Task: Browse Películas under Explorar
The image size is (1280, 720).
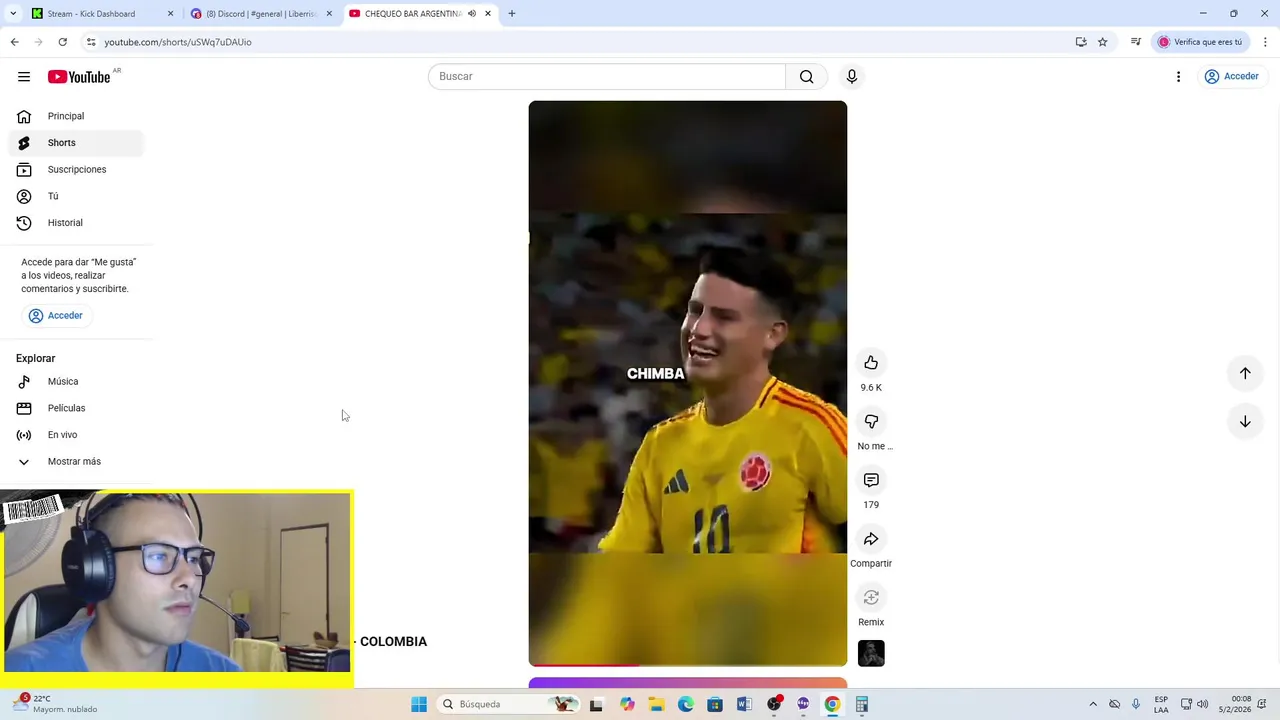Action: [x=76, y=408]
